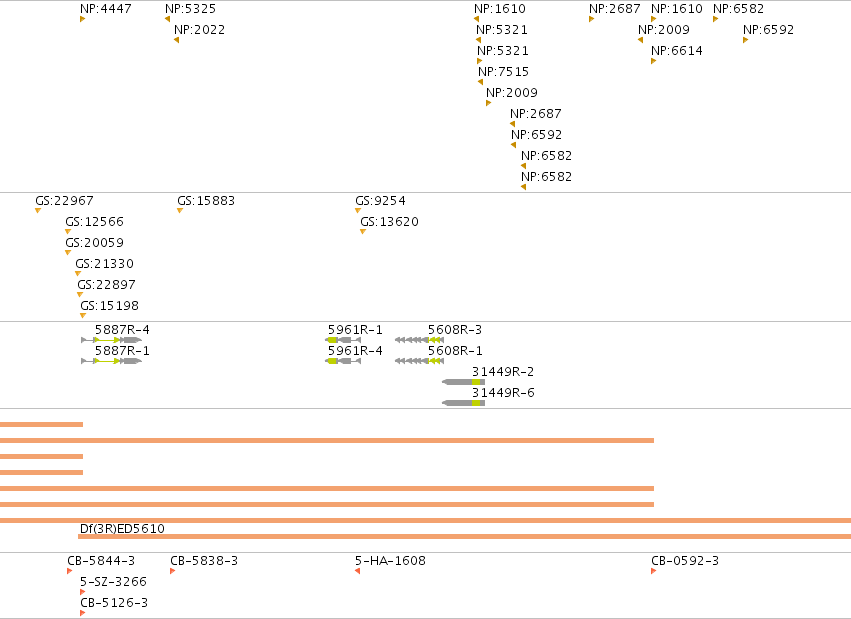This screenshot has width=851, height=619.
Task: Click the triangle marker beneath GS:9254
Action: (x=358, y=210)
